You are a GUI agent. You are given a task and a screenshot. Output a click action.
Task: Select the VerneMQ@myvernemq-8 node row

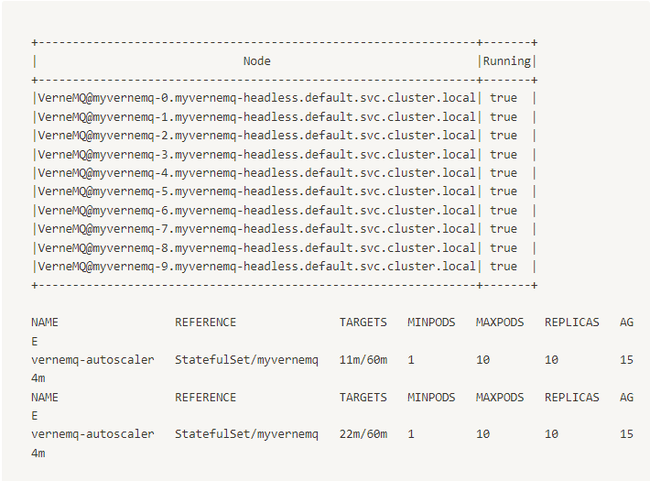click(284, 248)
